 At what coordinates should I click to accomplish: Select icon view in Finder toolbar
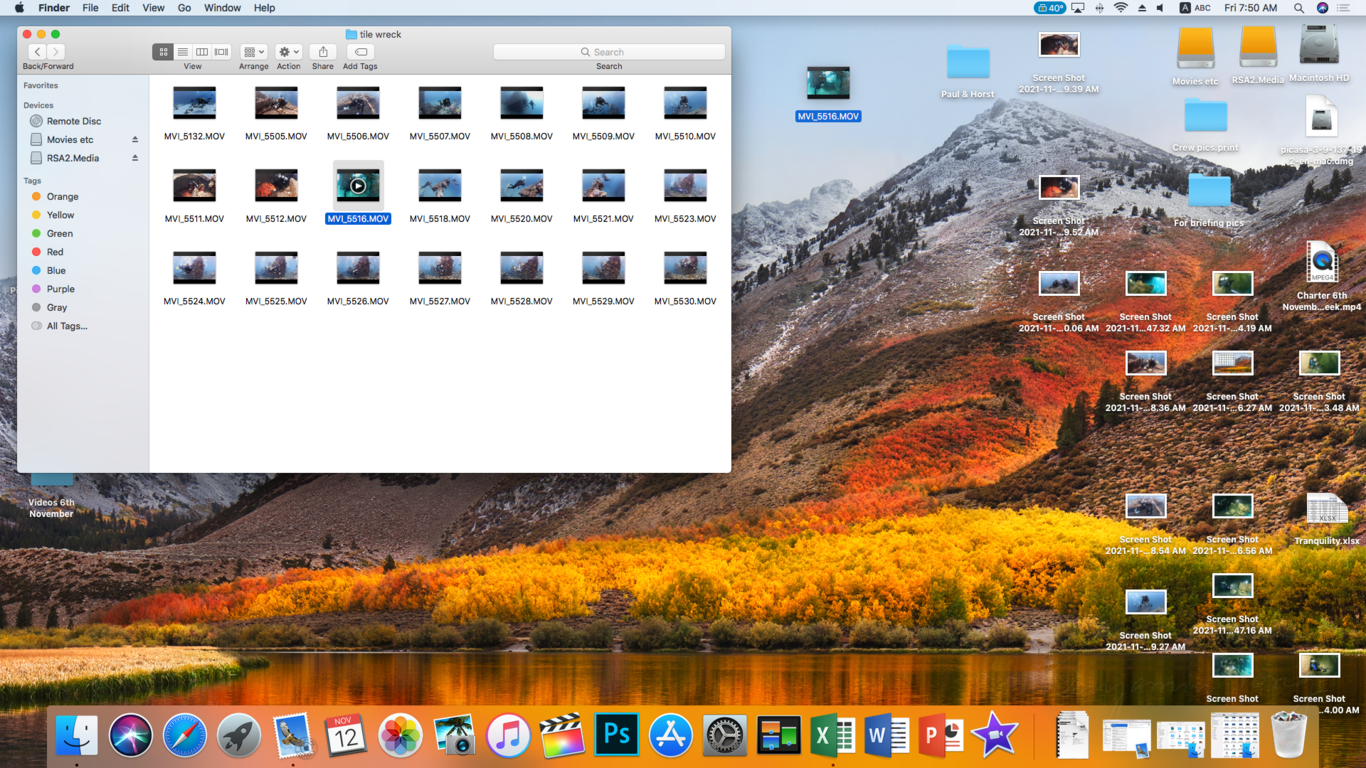(163, 52)
